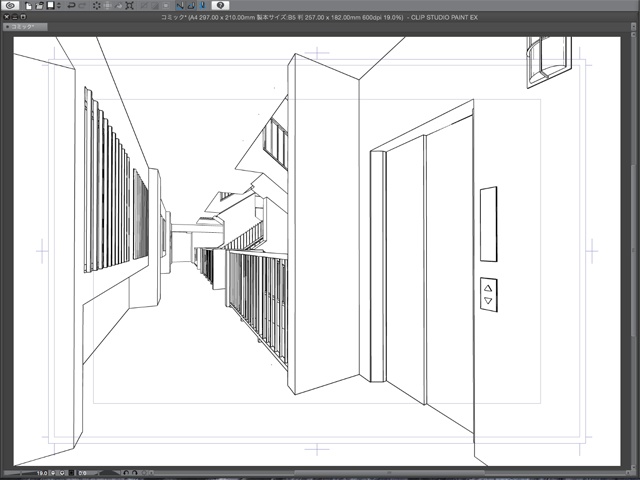Save the comic with the Save icon

(x=51, y=5)
